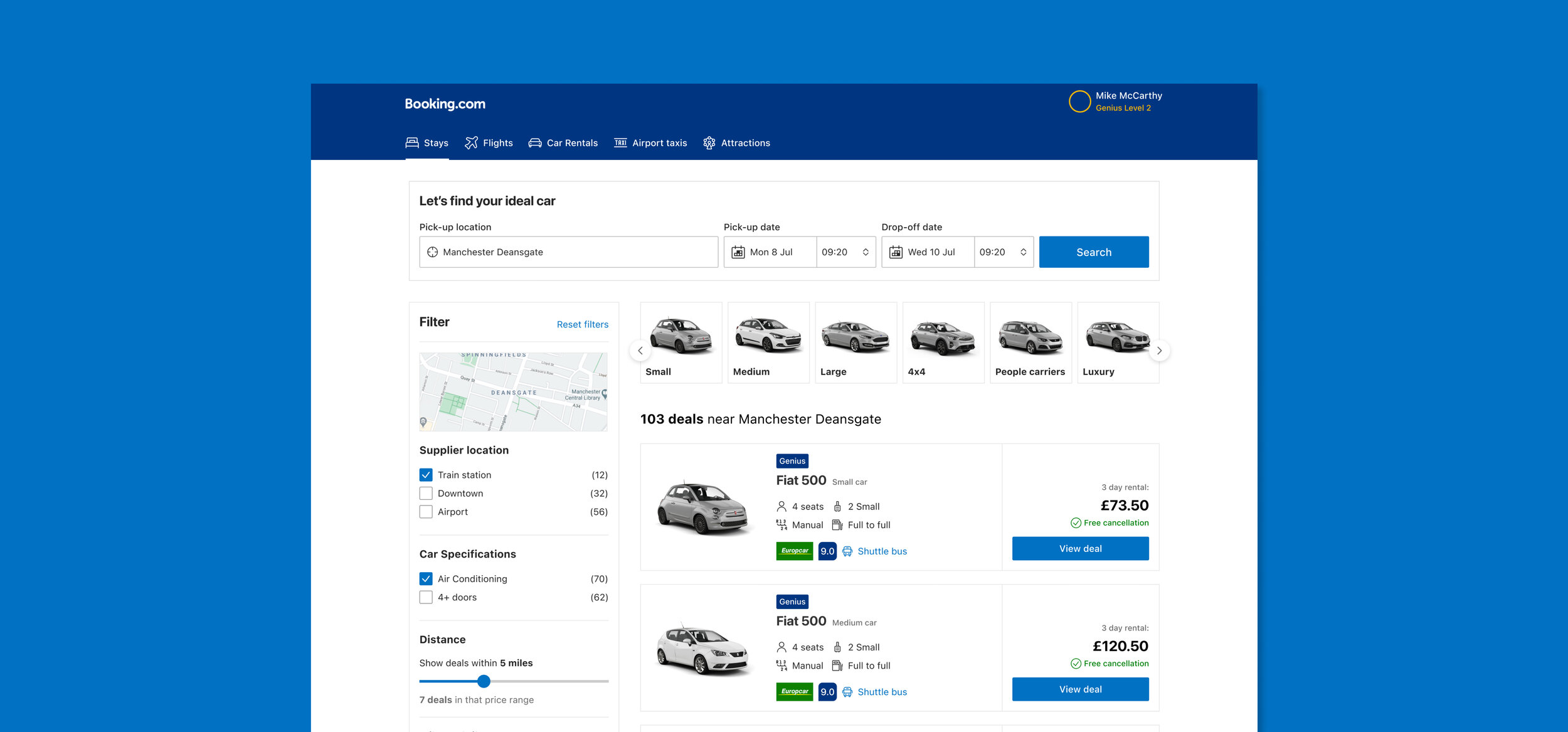The width and height of the screenshot is (1568, 732).
Task: Click the Airport taxis taxi icon
Action: [x=620, y=143]
